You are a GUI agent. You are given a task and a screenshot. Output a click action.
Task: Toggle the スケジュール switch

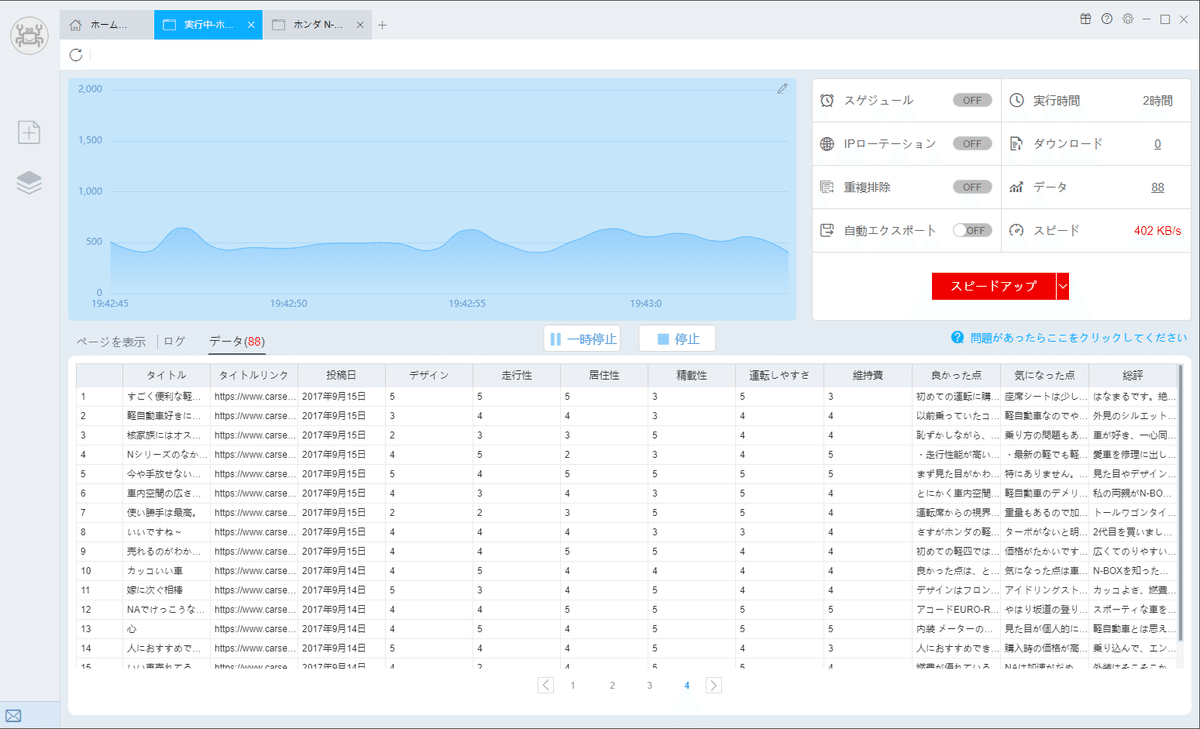(x=972, y=100)
